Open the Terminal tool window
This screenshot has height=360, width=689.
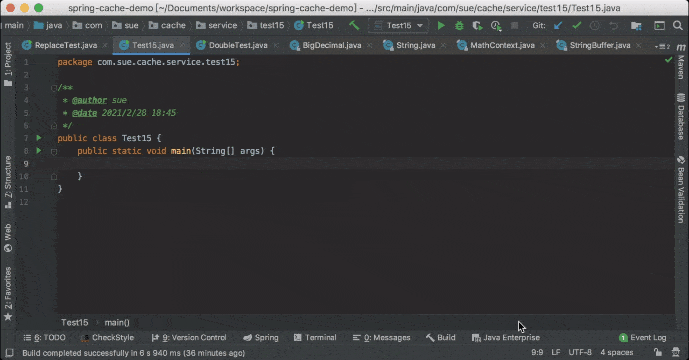point(315,338)
